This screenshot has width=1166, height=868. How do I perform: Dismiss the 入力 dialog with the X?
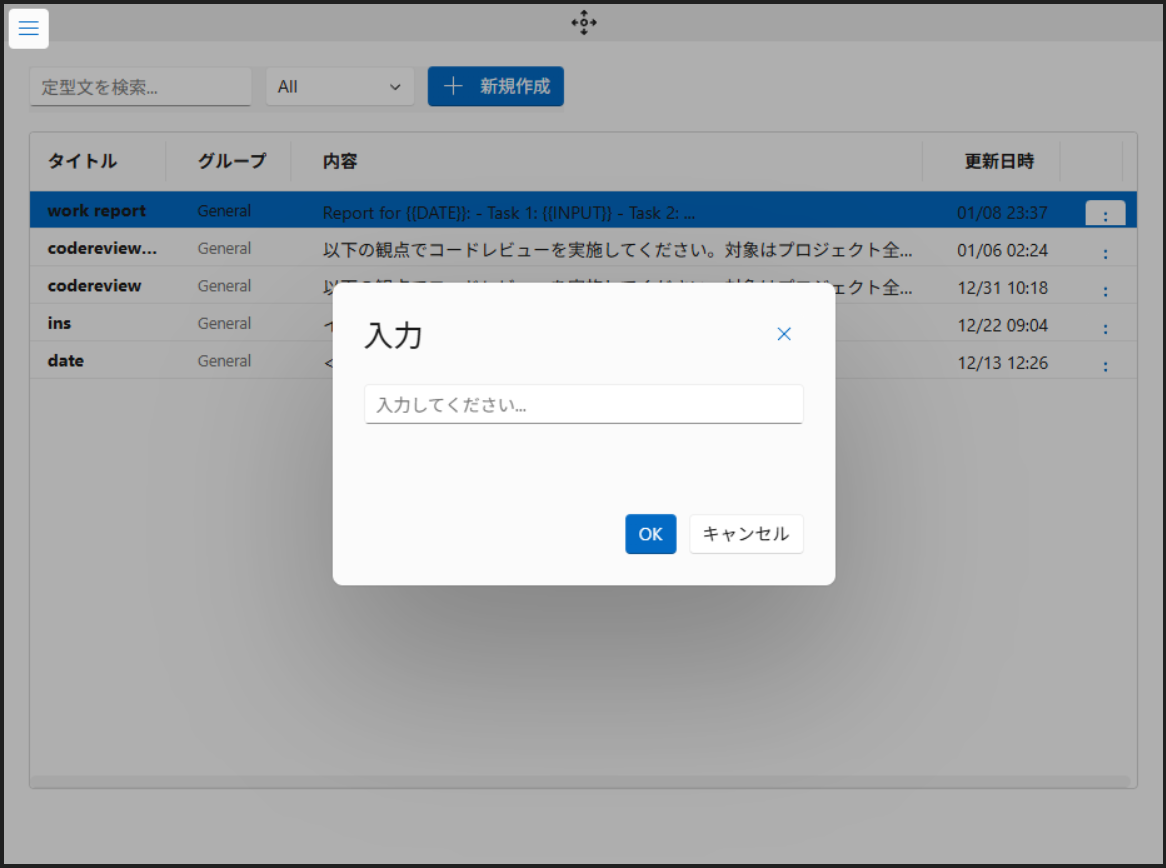[x=784, y=333]
